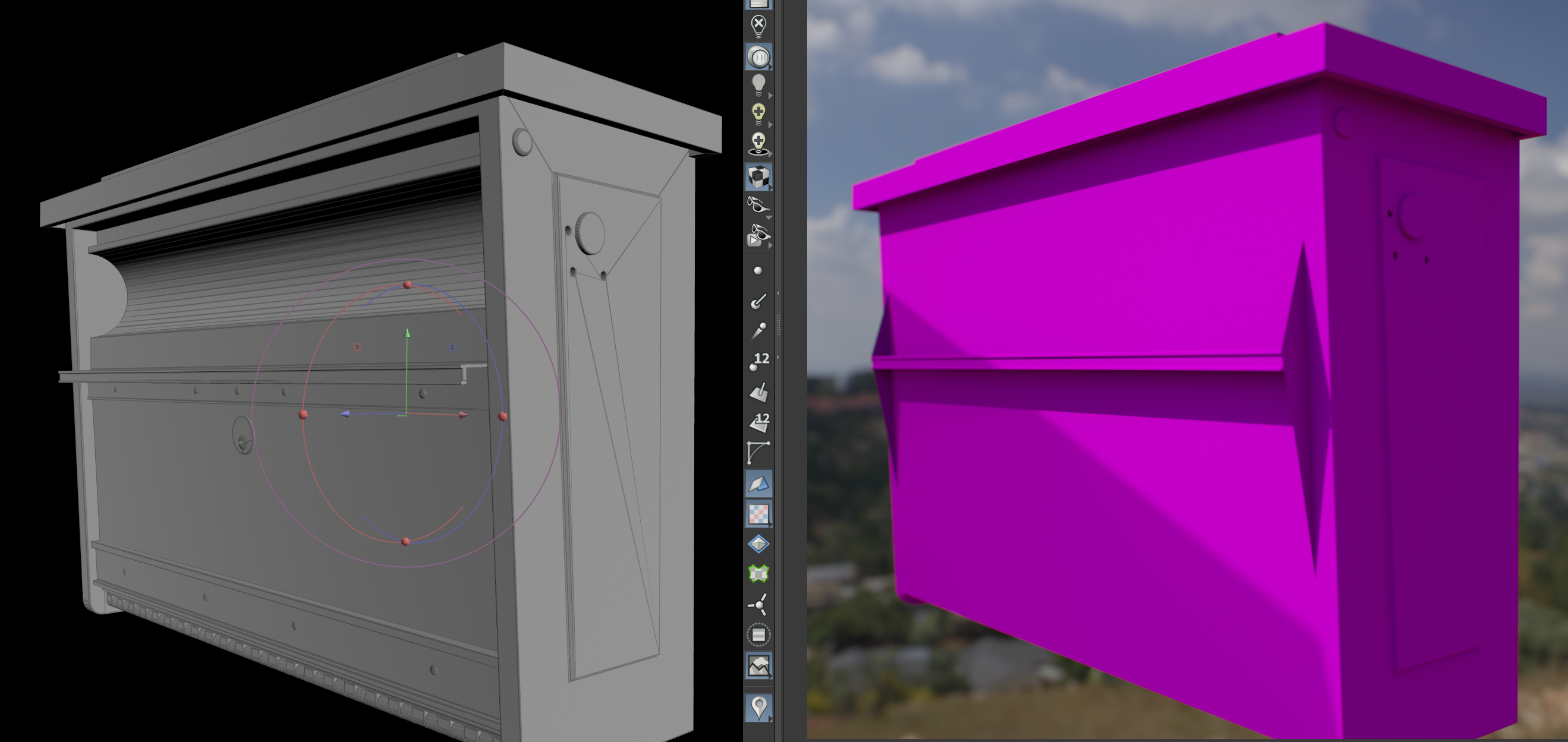Open the sunglasses display filter dropdown arrow
The width and height of the screenshot is (1568, 742).
tap(769, 217)
